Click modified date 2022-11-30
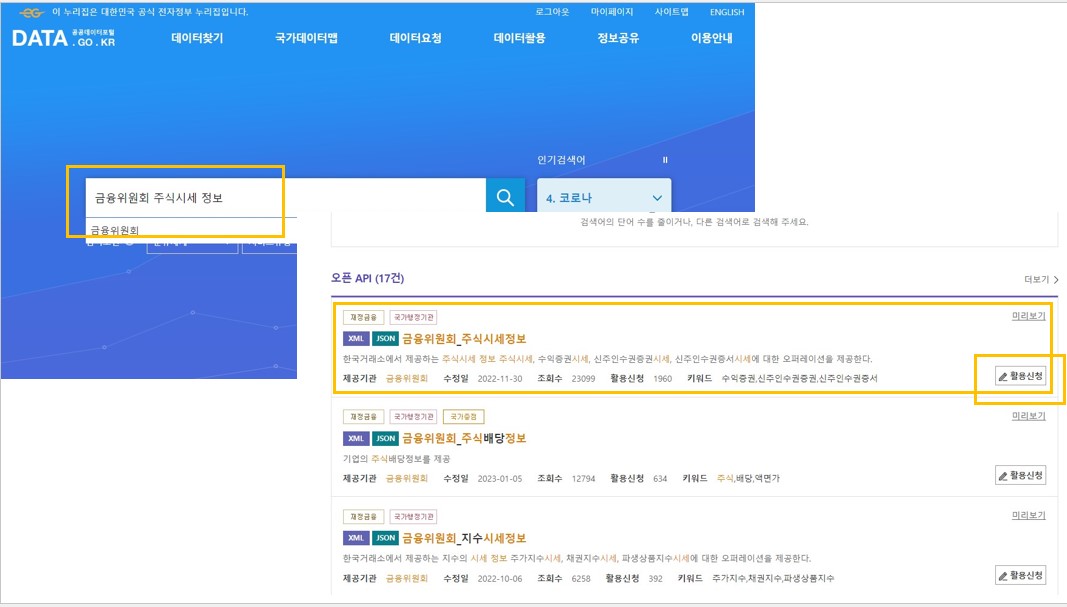The image size is (1067, 607). coord(500,379)
